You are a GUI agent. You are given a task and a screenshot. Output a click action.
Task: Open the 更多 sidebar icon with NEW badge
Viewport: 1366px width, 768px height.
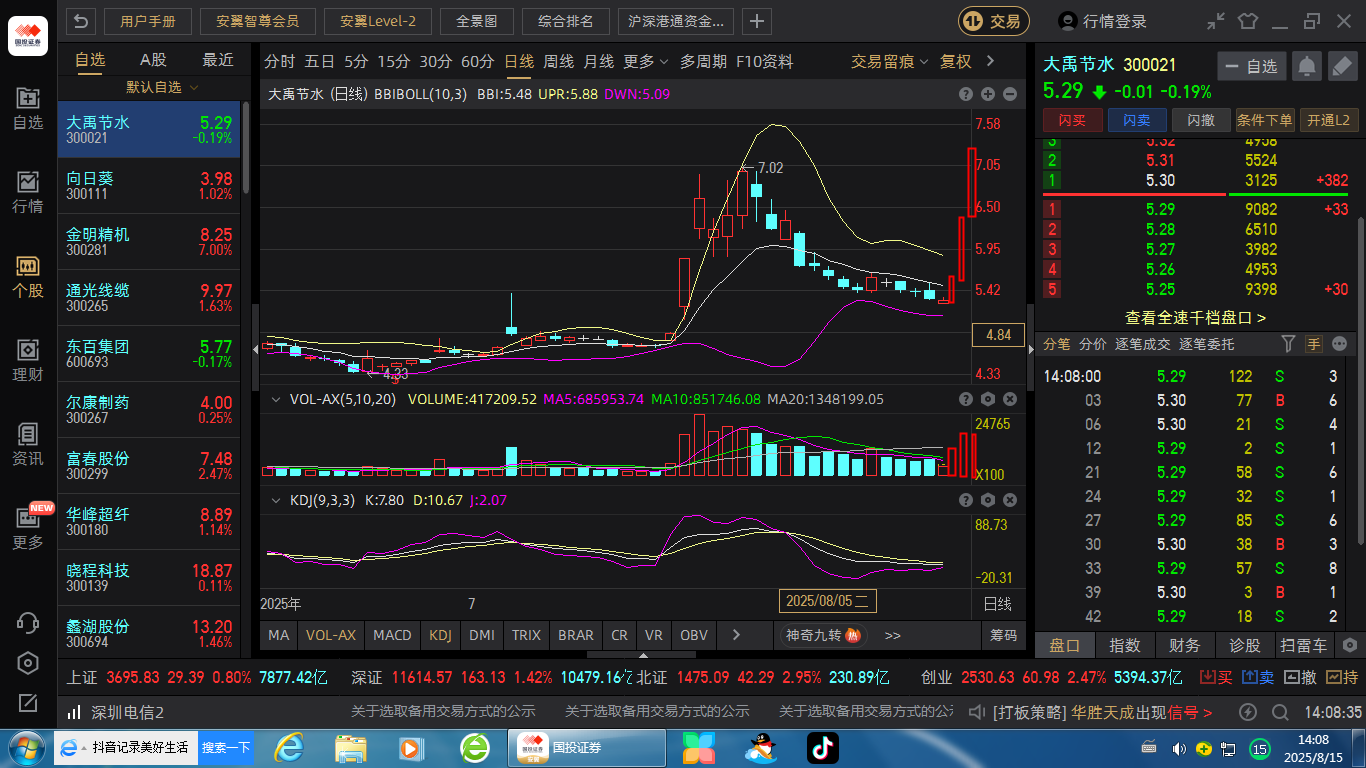click(x=28, y=529)
